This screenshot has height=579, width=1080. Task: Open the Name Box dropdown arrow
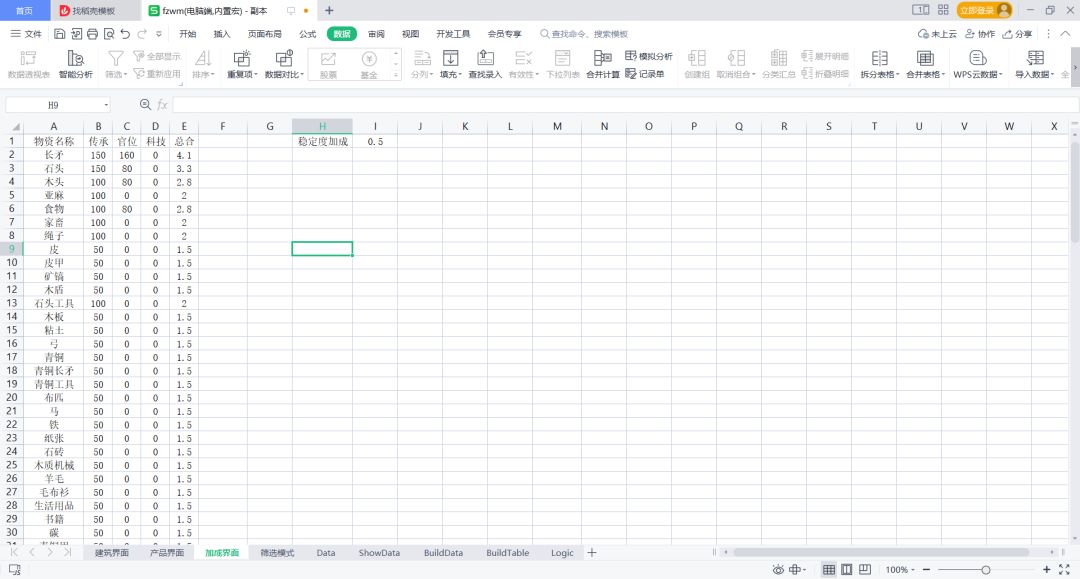pos(106,105)
